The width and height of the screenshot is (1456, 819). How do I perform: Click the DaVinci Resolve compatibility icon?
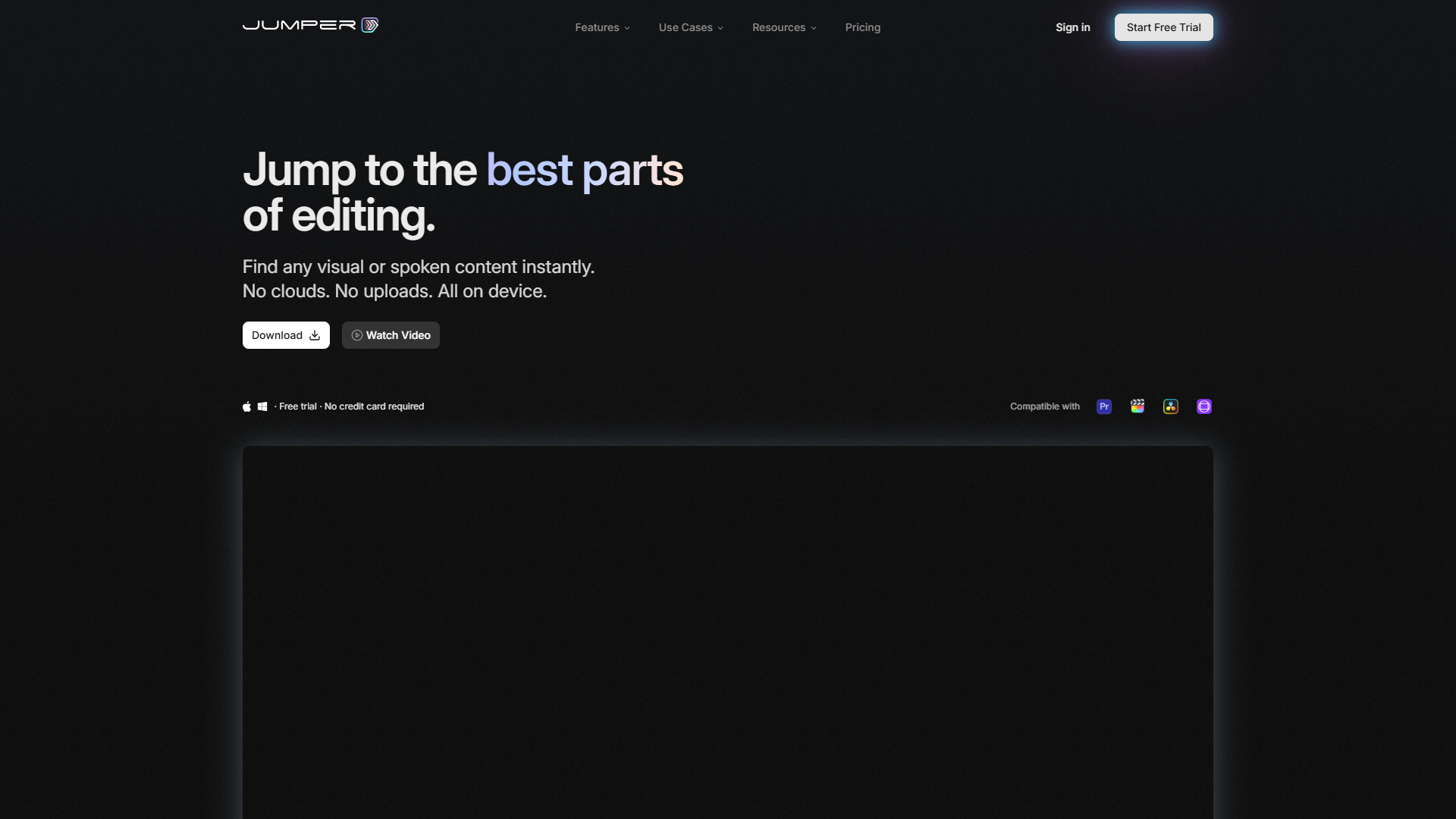(1171, 406)
